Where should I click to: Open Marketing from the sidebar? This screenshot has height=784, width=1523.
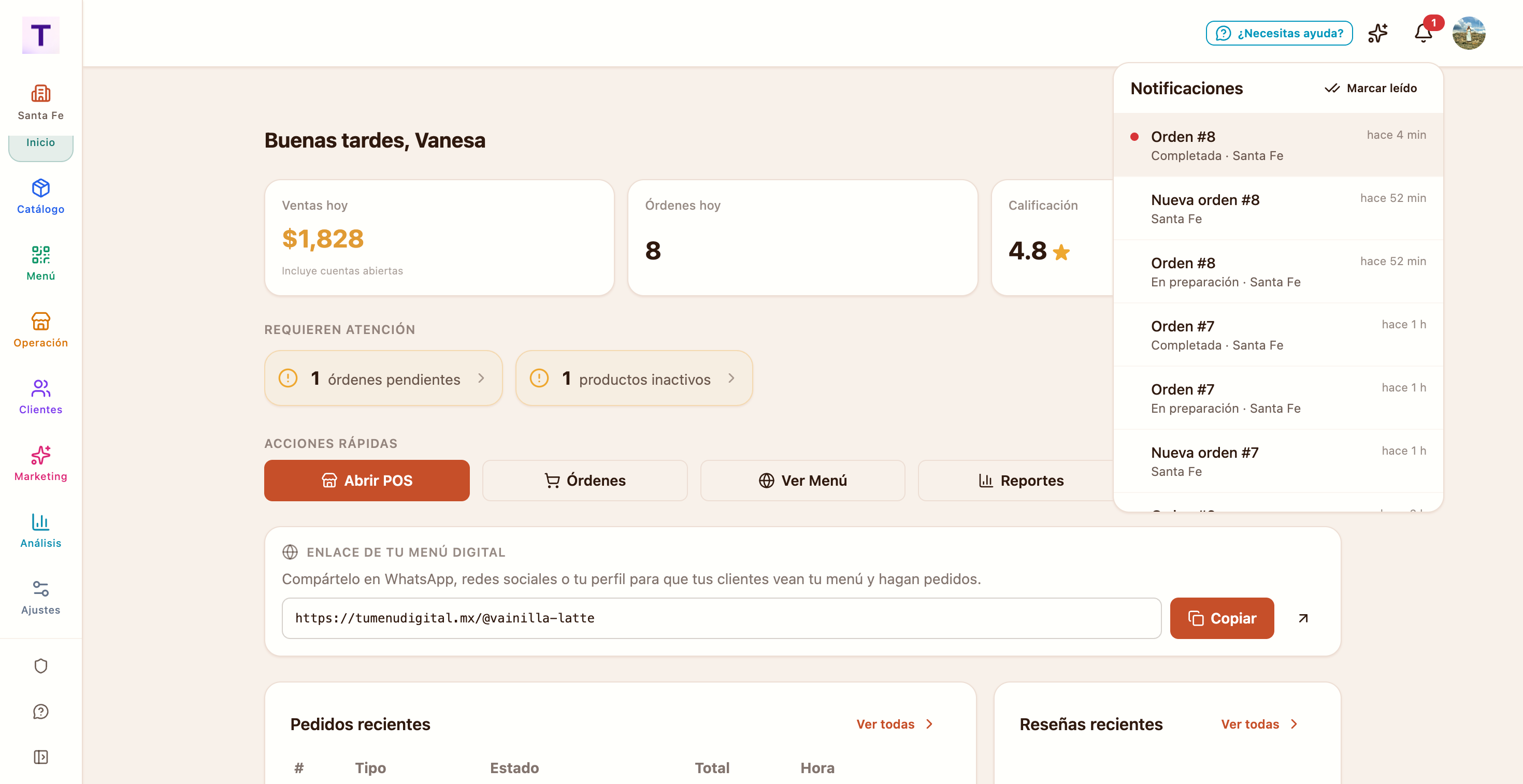click(x=41, y=464)
